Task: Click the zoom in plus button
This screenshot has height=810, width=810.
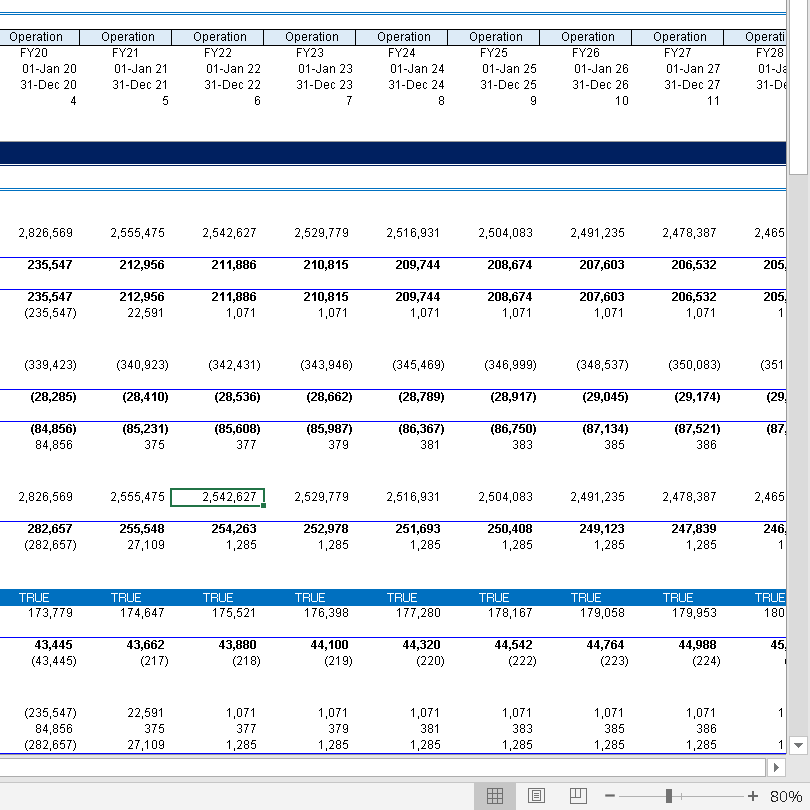Action: (753, 796)
